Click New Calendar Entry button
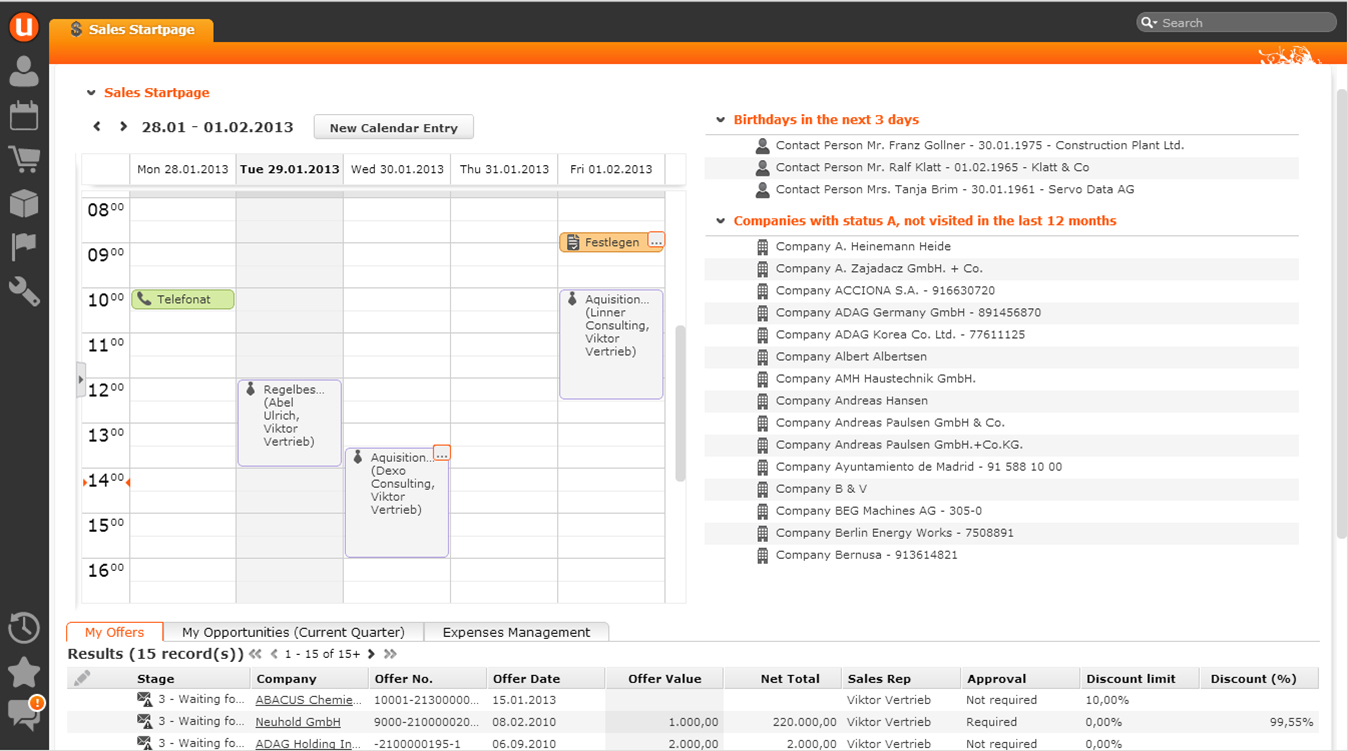The image size is (1348, 751). point(393,128)
